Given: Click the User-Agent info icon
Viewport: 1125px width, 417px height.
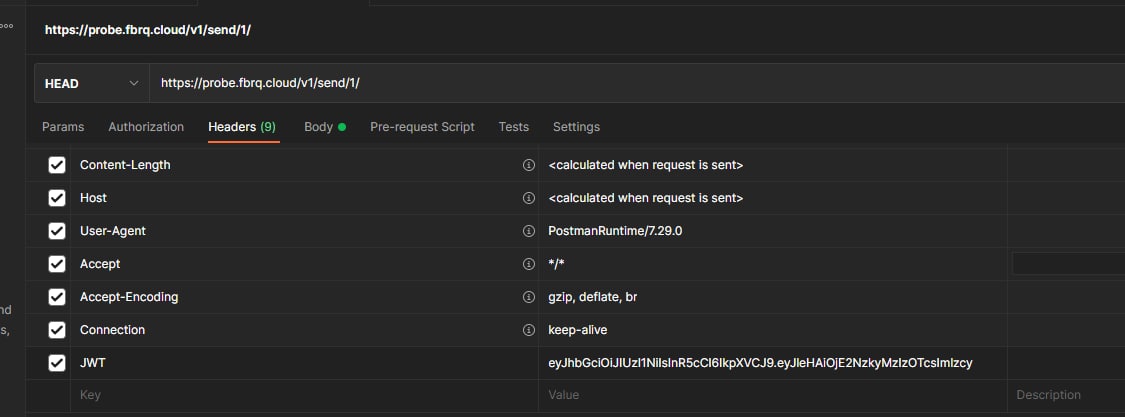Looking at the screenshot, I should [x=529, y=231].
